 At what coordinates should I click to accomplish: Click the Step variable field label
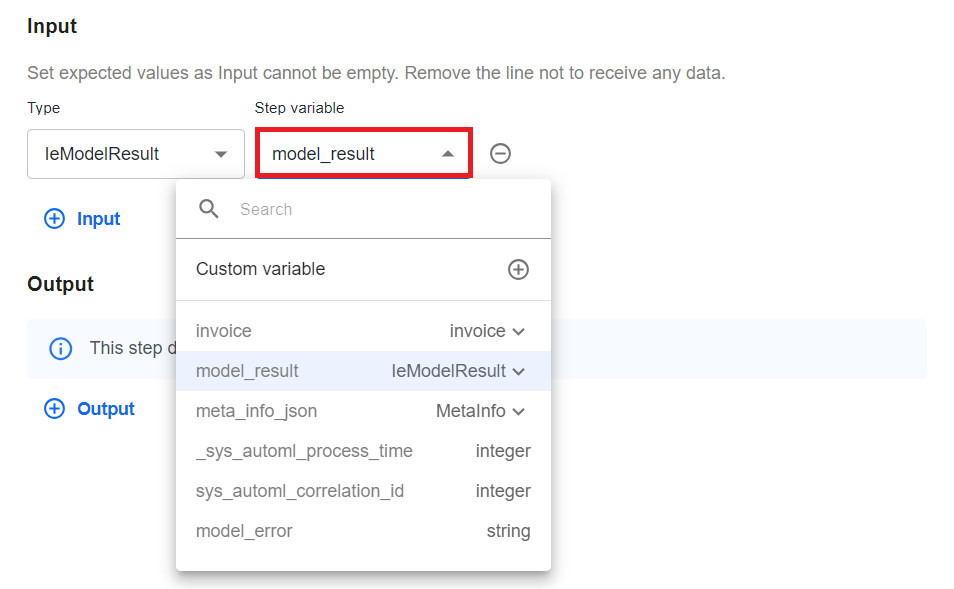pyautogui.click(x=299, y=108)
